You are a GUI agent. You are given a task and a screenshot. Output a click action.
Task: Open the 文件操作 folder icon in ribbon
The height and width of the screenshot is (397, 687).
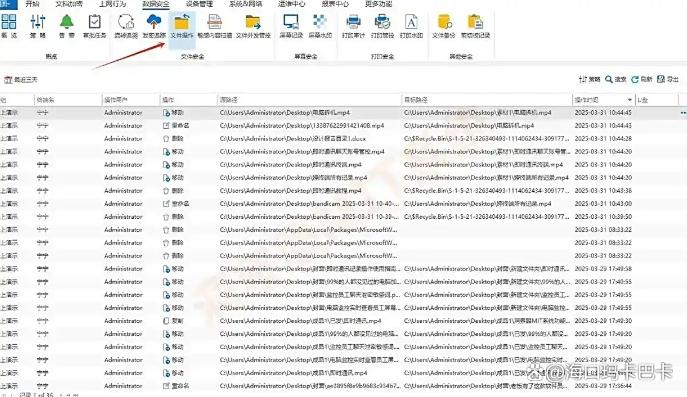click(x=181, y=22)
